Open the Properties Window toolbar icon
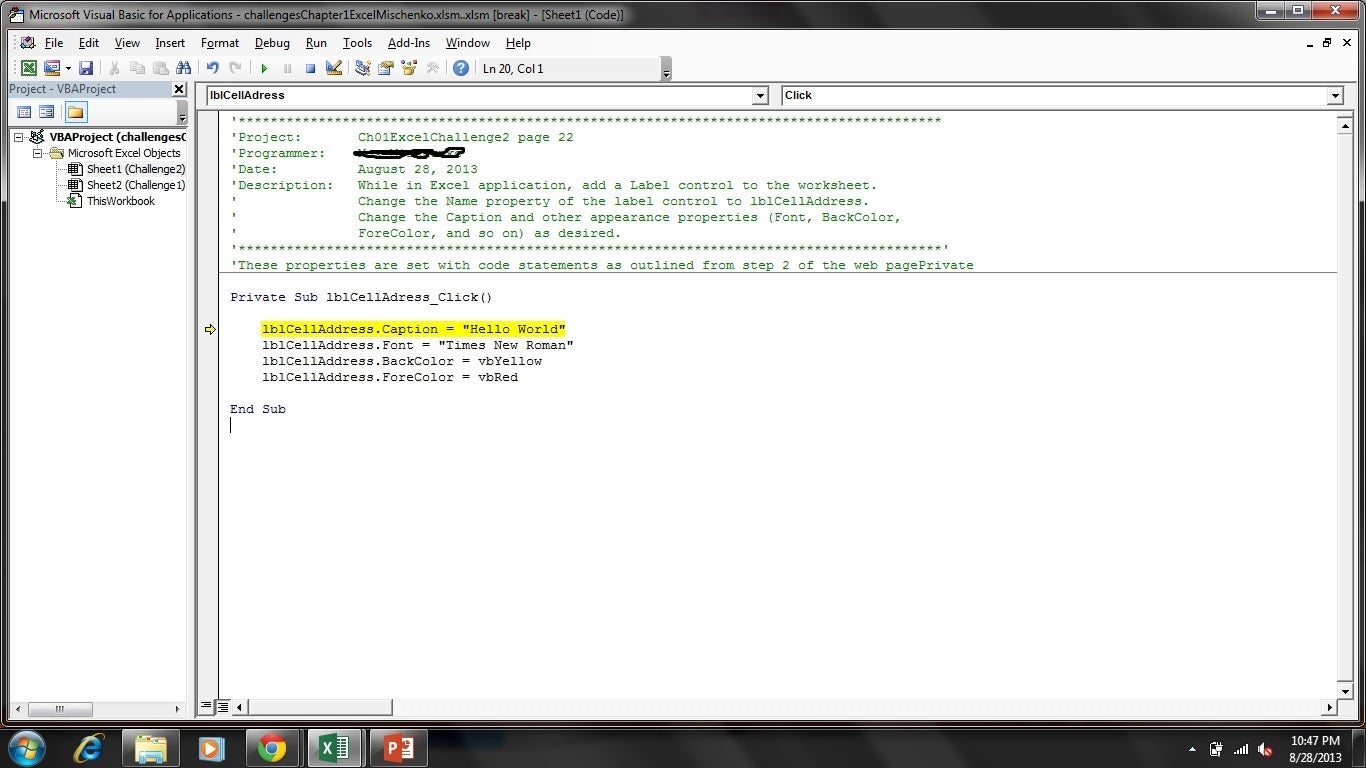The height and width of the screenshot is (768, 1366). pyautogui.click(x=385, y=68)
